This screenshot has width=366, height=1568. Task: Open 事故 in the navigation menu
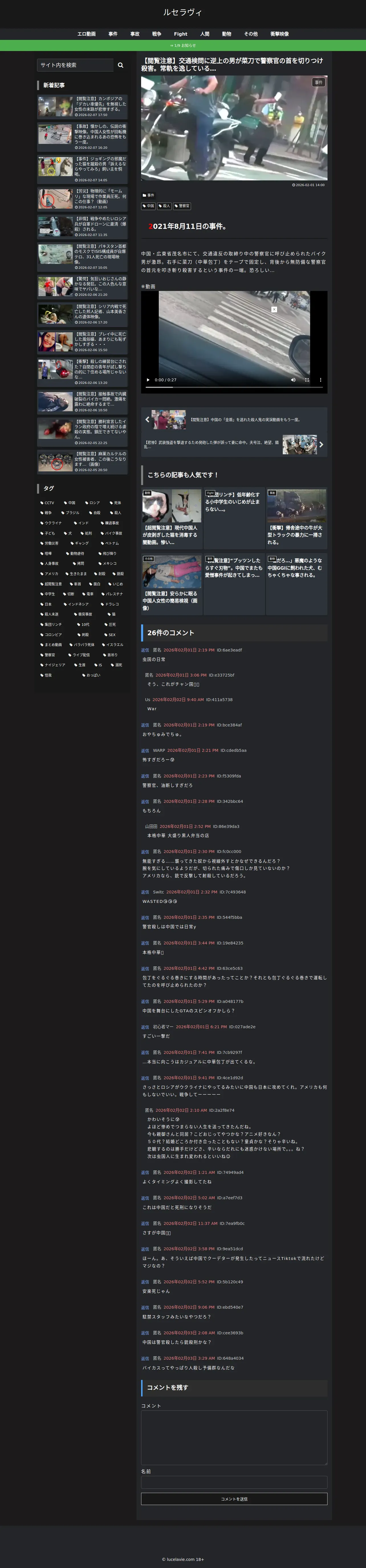pyautogui.click(x=135, y=34)
